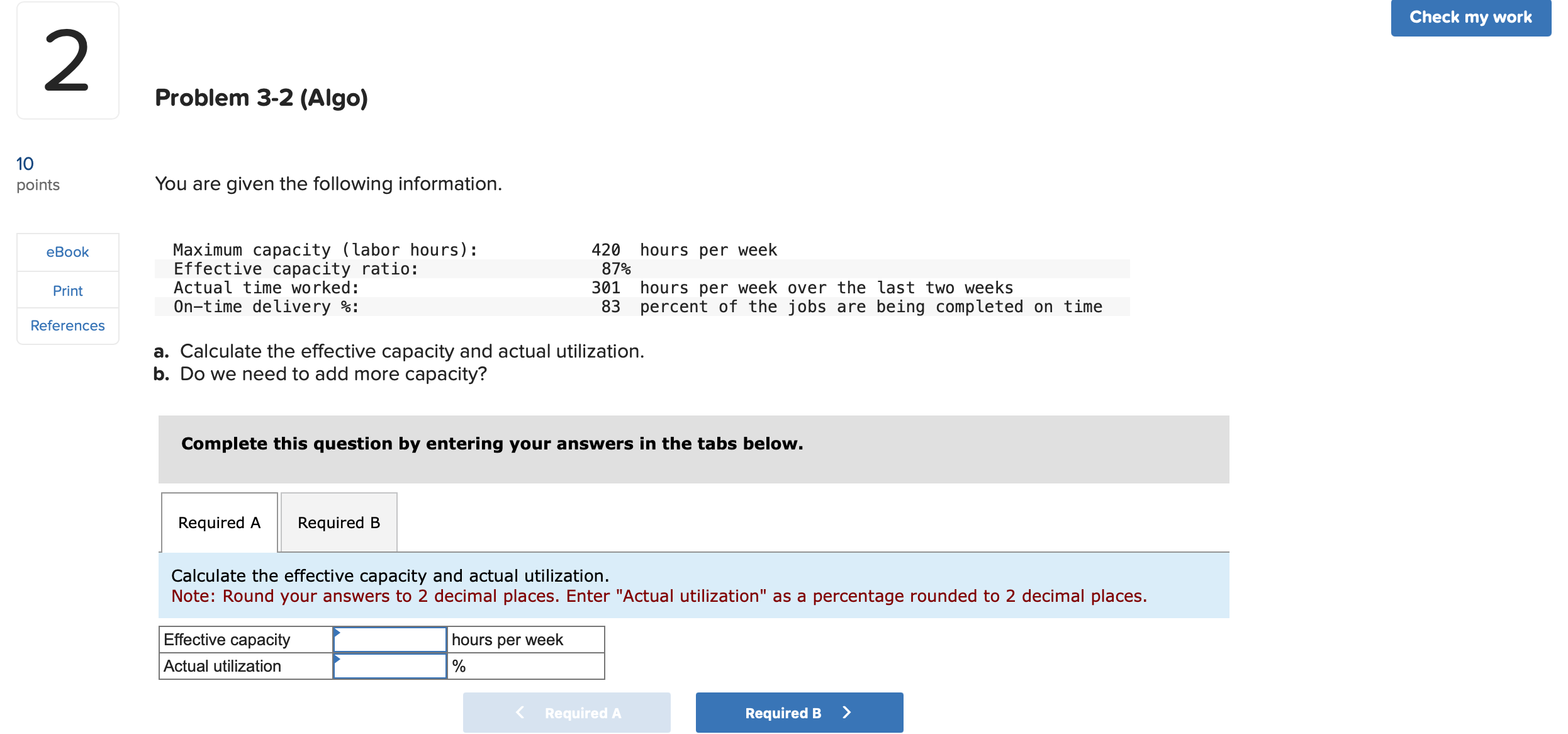Click the question number 2 box

click(x=67, y=60)
